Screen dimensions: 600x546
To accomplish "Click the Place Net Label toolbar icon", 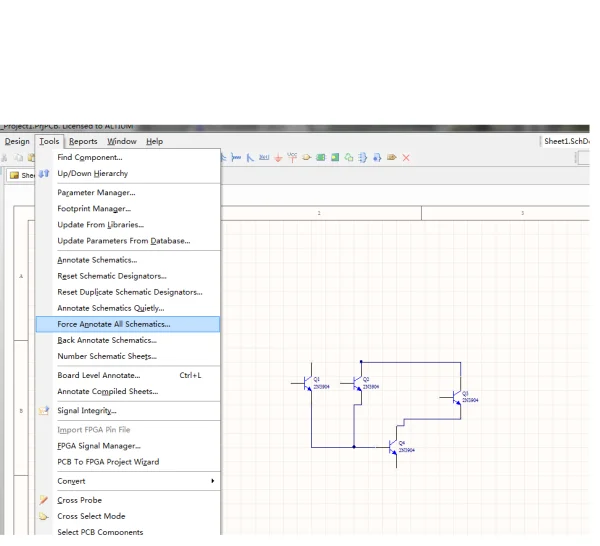I will (264, 157).
